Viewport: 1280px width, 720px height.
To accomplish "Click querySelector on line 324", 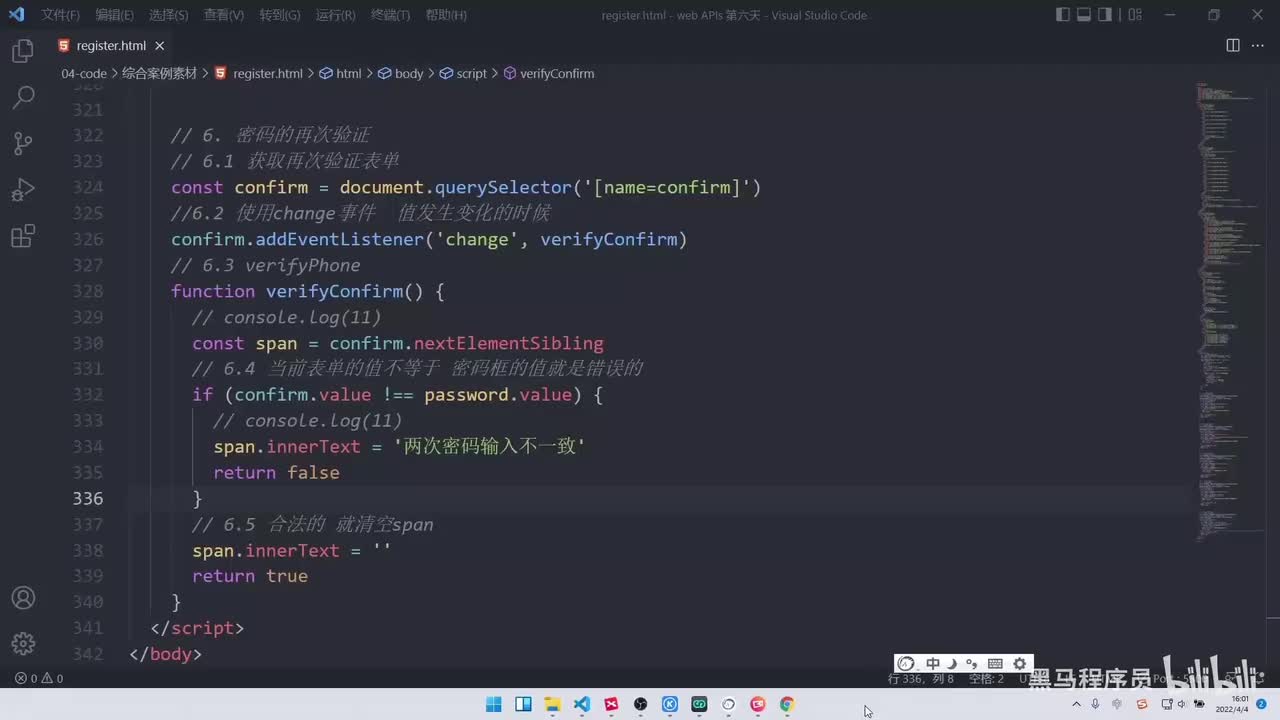I will click(x=502, y=187).
